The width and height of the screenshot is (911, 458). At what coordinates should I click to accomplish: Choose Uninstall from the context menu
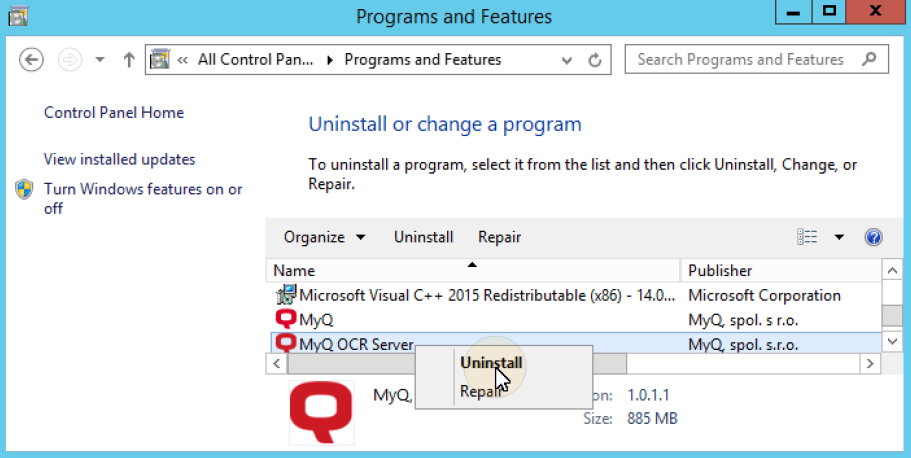click(491, 363)
